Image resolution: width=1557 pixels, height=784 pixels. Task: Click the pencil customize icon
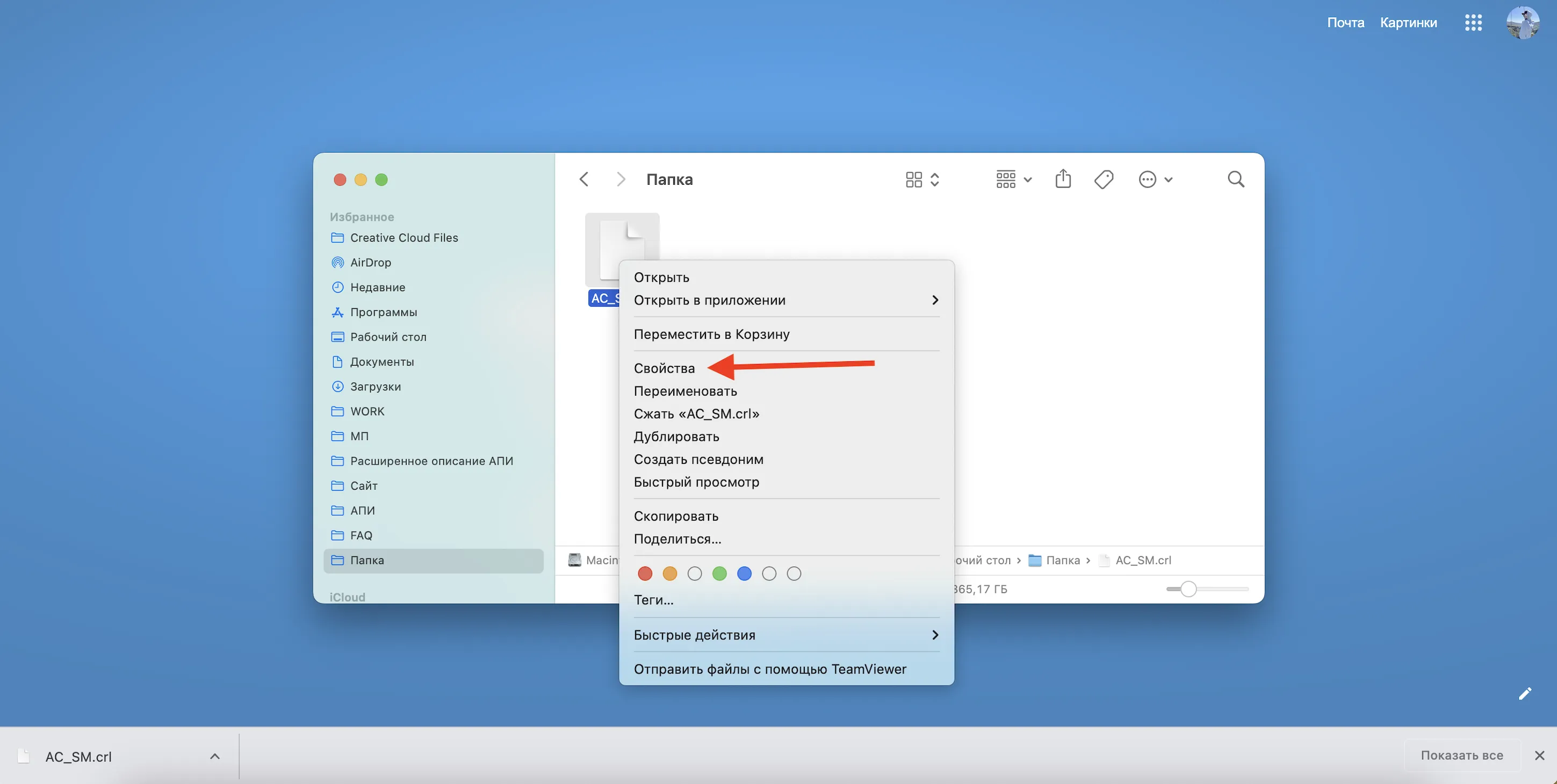[1525, 693]
